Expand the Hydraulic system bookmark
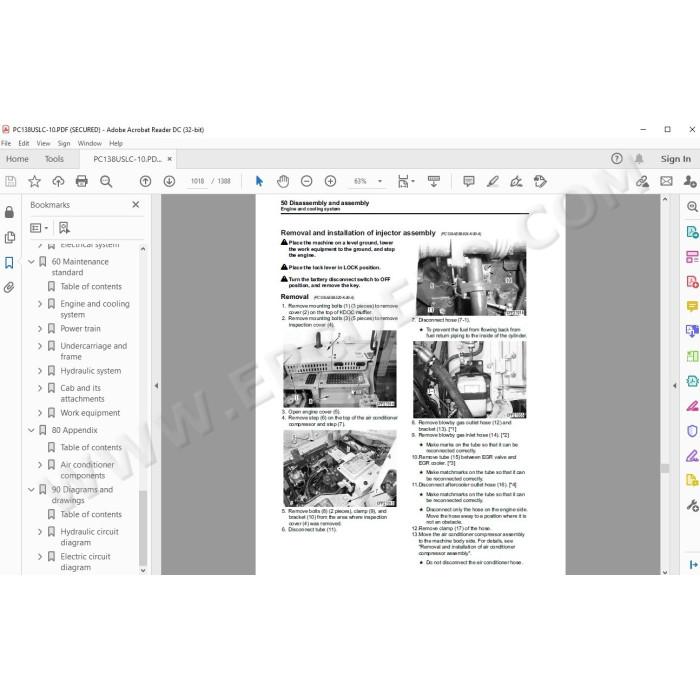This screenshot has width=700, height=700. (40, 371)
